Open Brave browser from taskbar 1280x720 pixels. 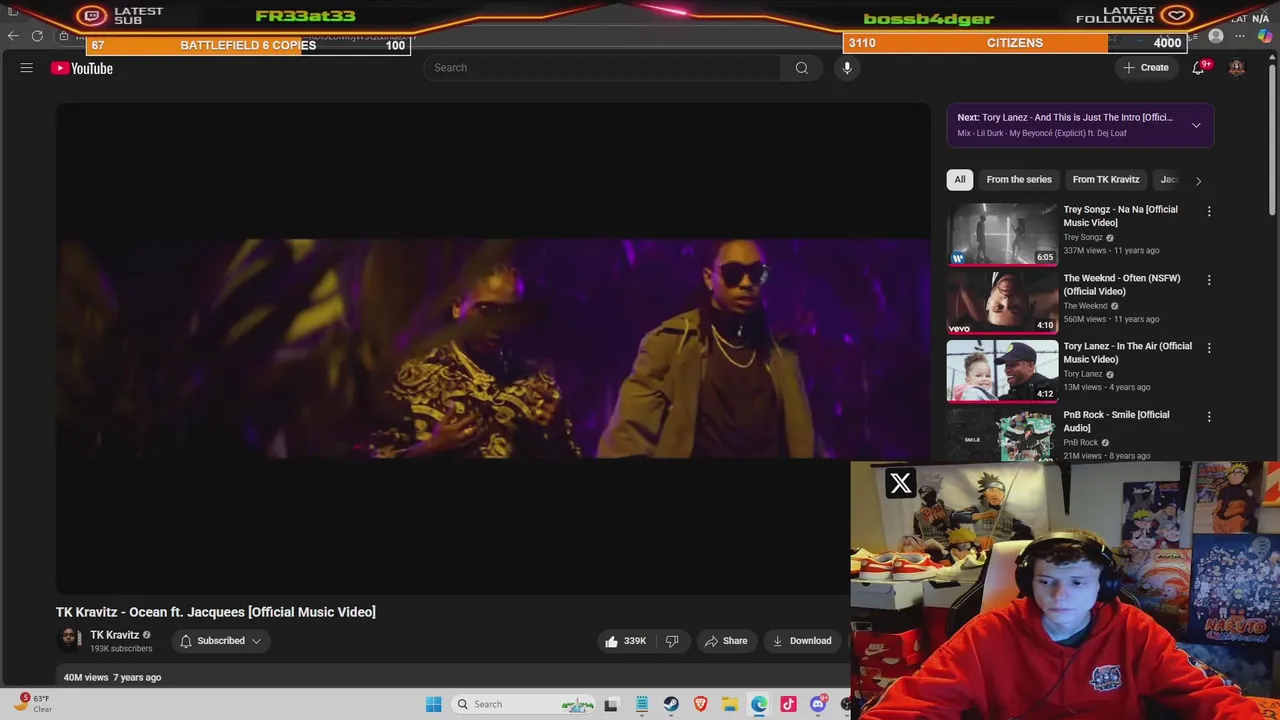point(700,704)
